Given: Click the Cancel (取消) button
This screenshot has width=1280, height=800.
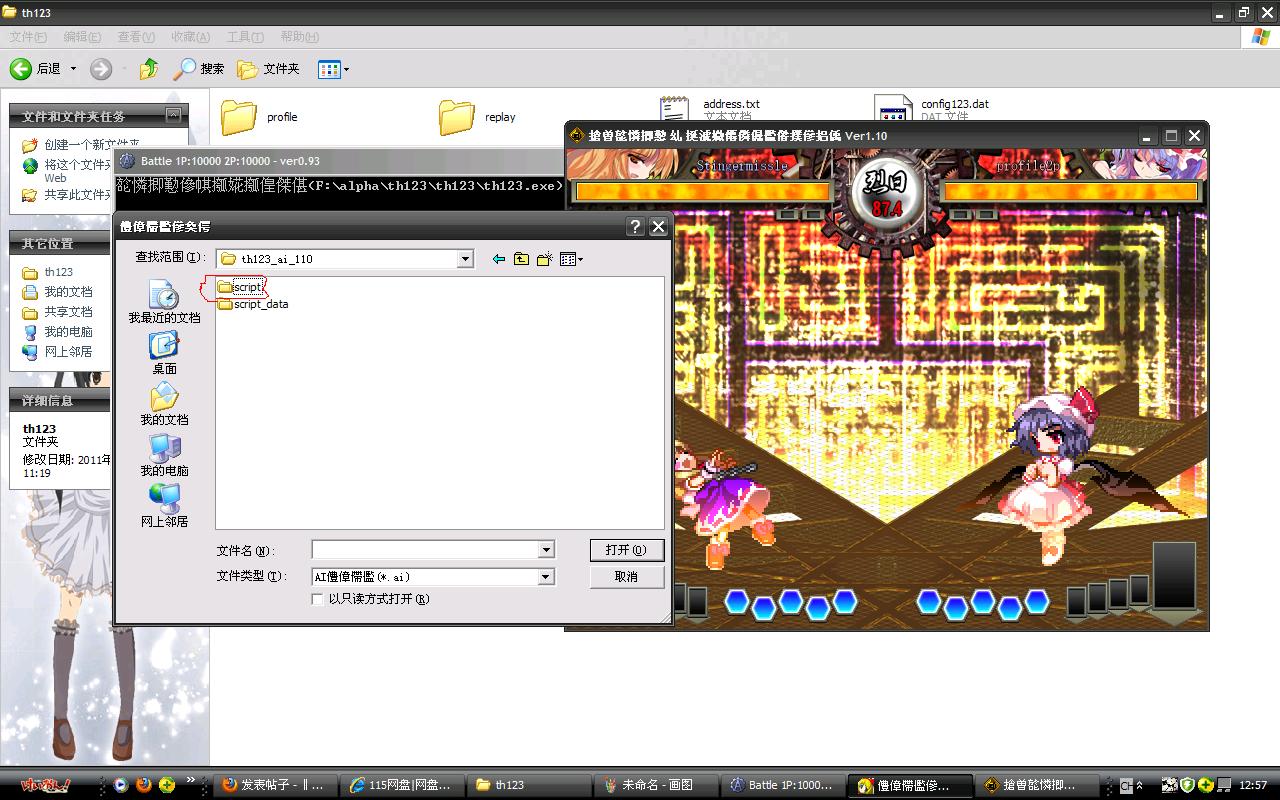Looking at the screenshot, I should 626,577.
